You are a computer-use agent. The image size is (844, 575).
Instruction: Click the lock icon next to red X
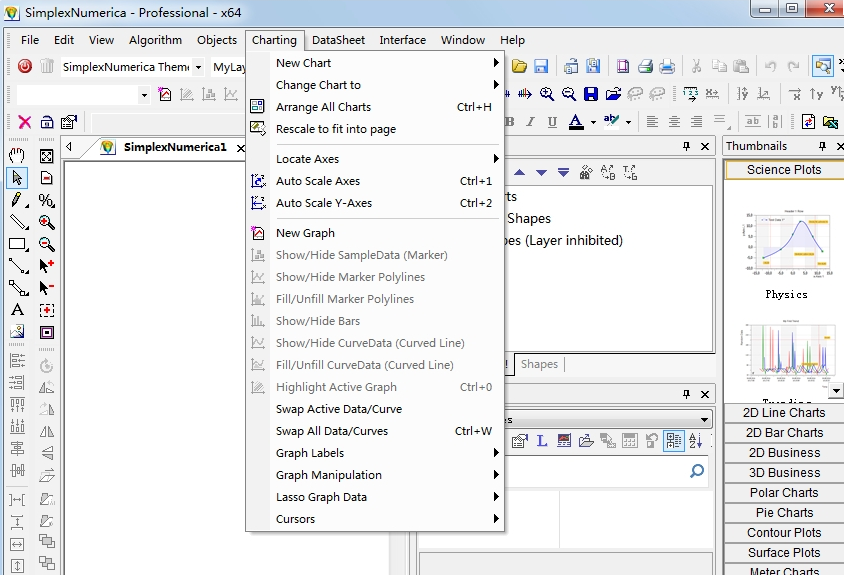[47, 122]
